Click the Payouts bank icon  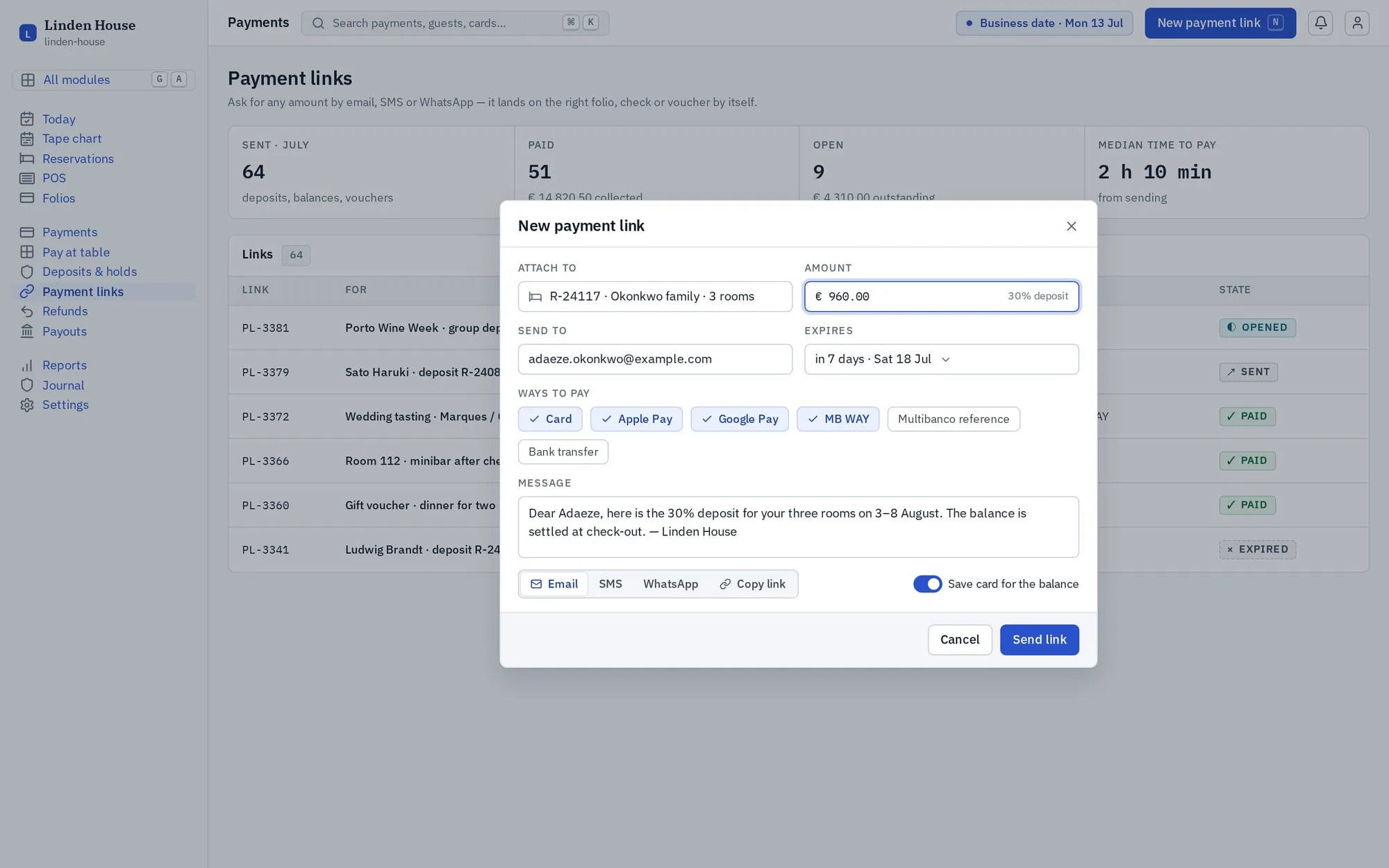[27, 331]
